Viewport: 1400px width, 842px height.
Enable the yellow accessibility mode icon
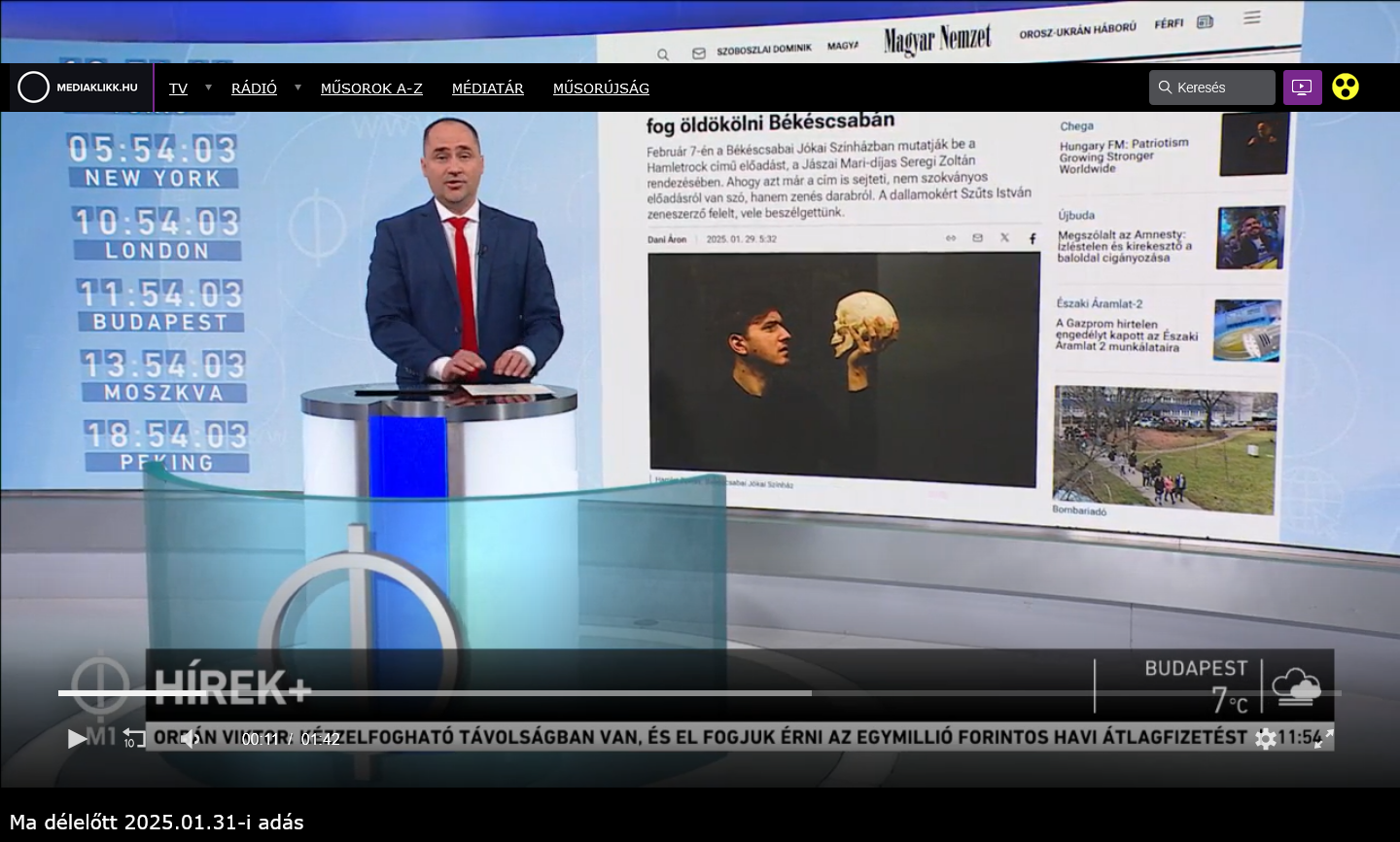click(x=1346, y=88)
